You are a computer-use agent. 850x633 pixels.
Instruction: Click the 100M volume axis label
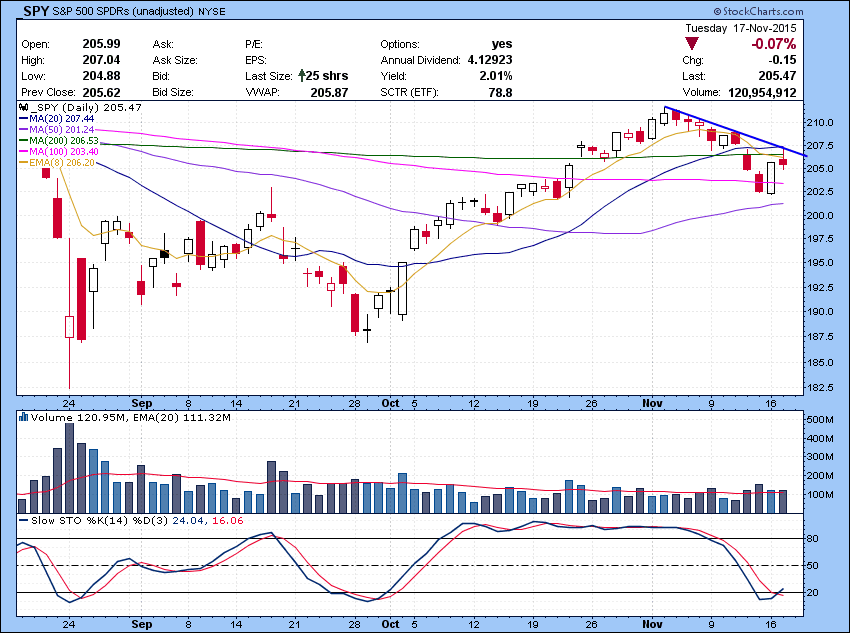[x=820, y=494]
